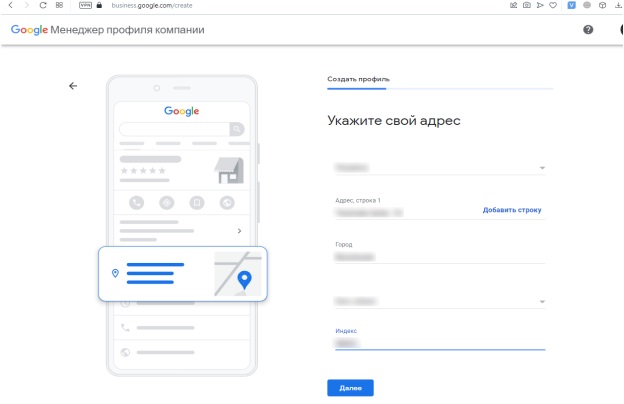
Task: Click the browser back navigation arrow
Action: click(x=10, y=5)
